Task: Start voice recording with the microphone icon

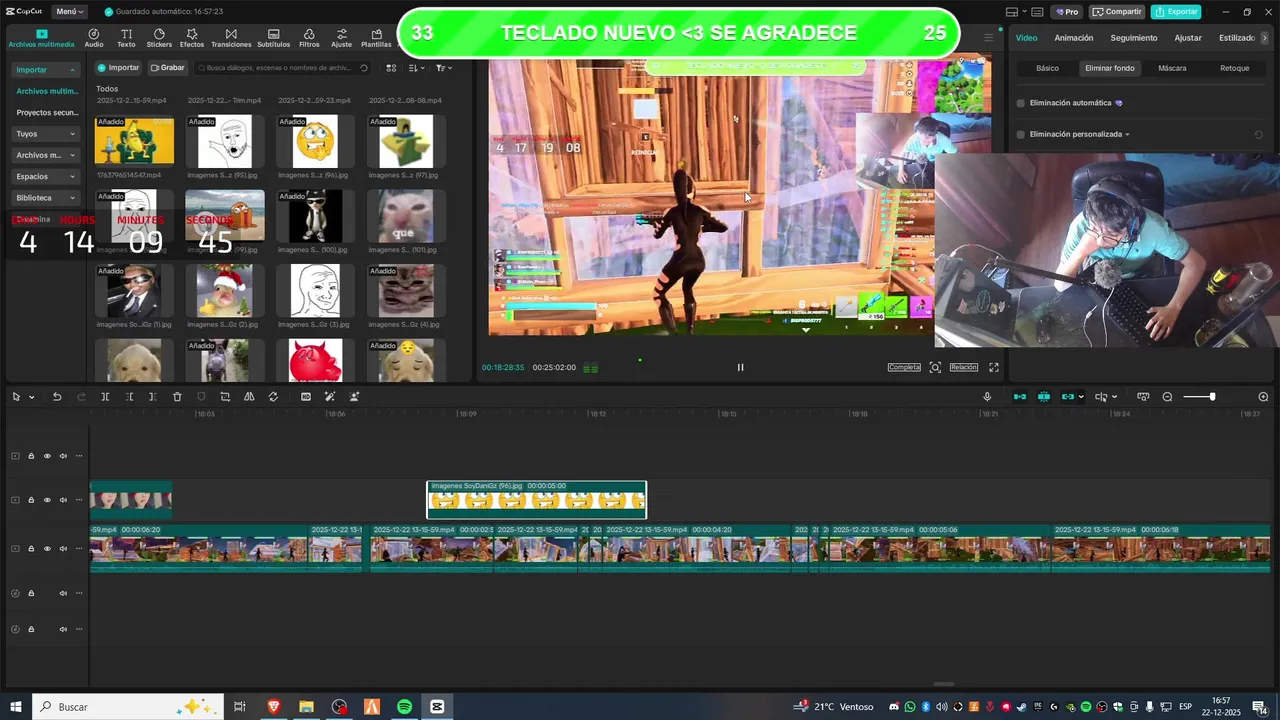Action: [987, 397]
